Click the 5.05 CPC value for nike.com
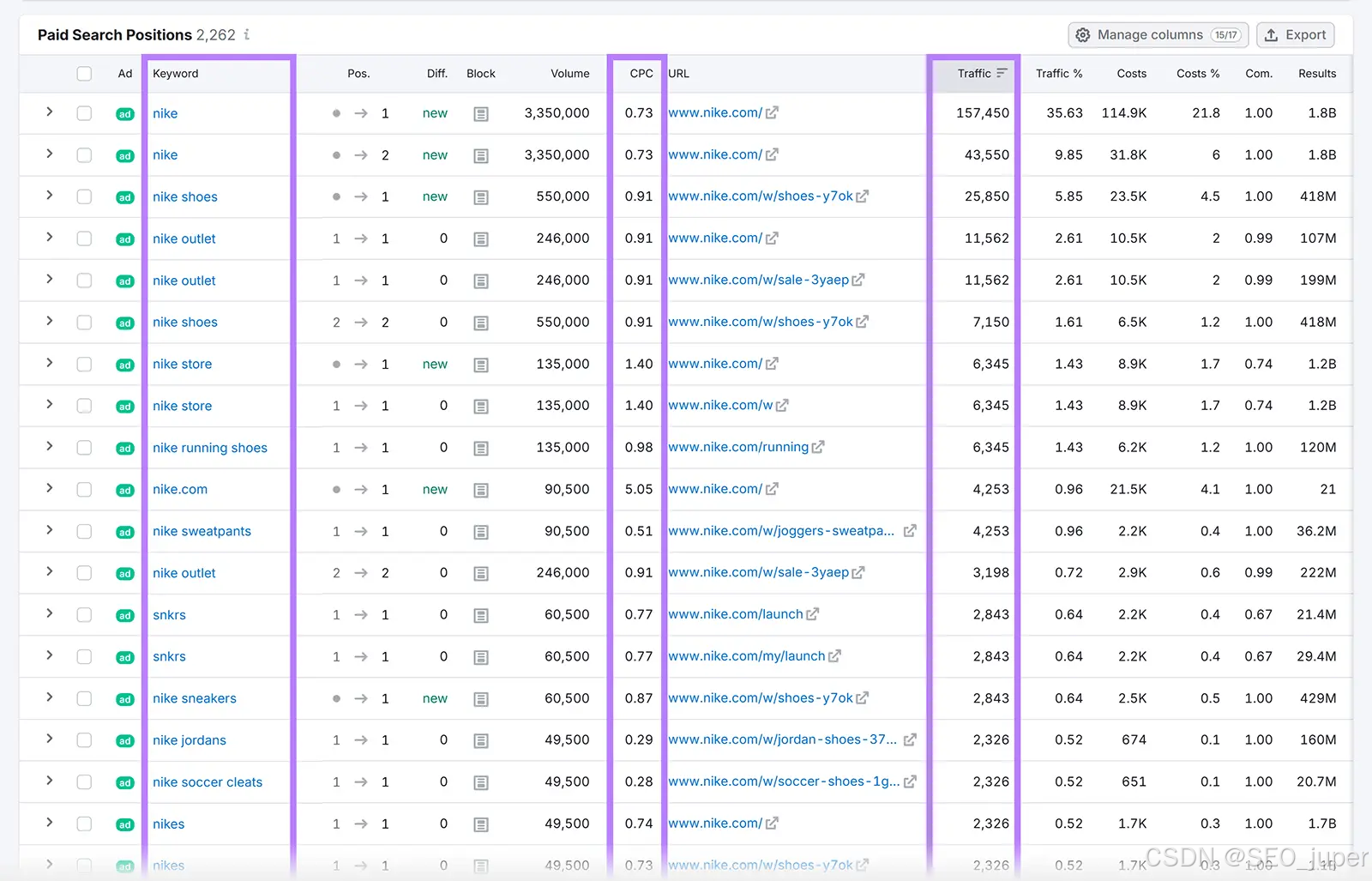The image size is (1372, 881). (x=639, y=489)
